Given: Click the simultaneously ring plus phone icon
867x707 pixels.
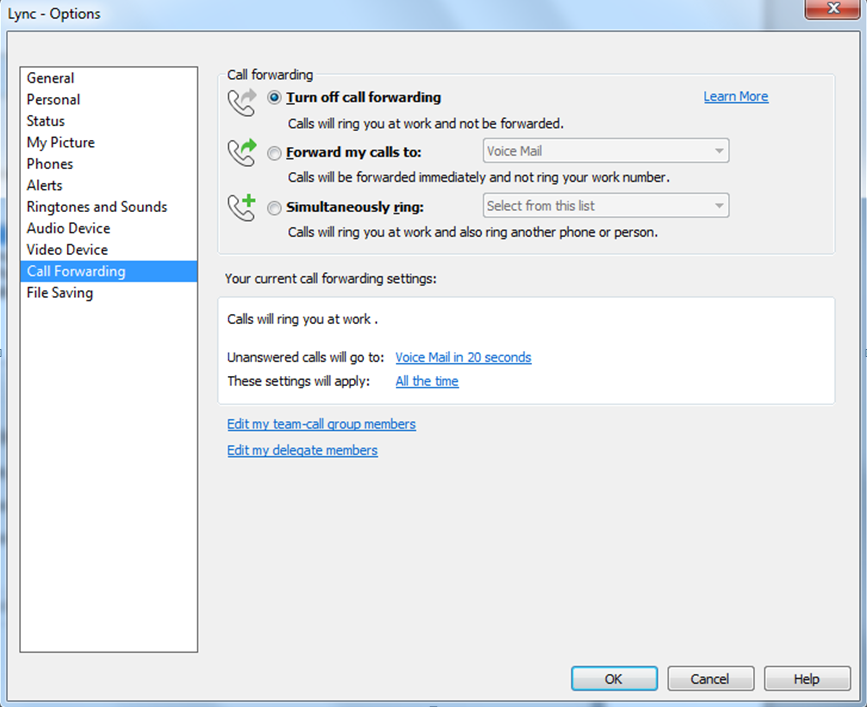Looking at the screenshot, I should (242, 207).
